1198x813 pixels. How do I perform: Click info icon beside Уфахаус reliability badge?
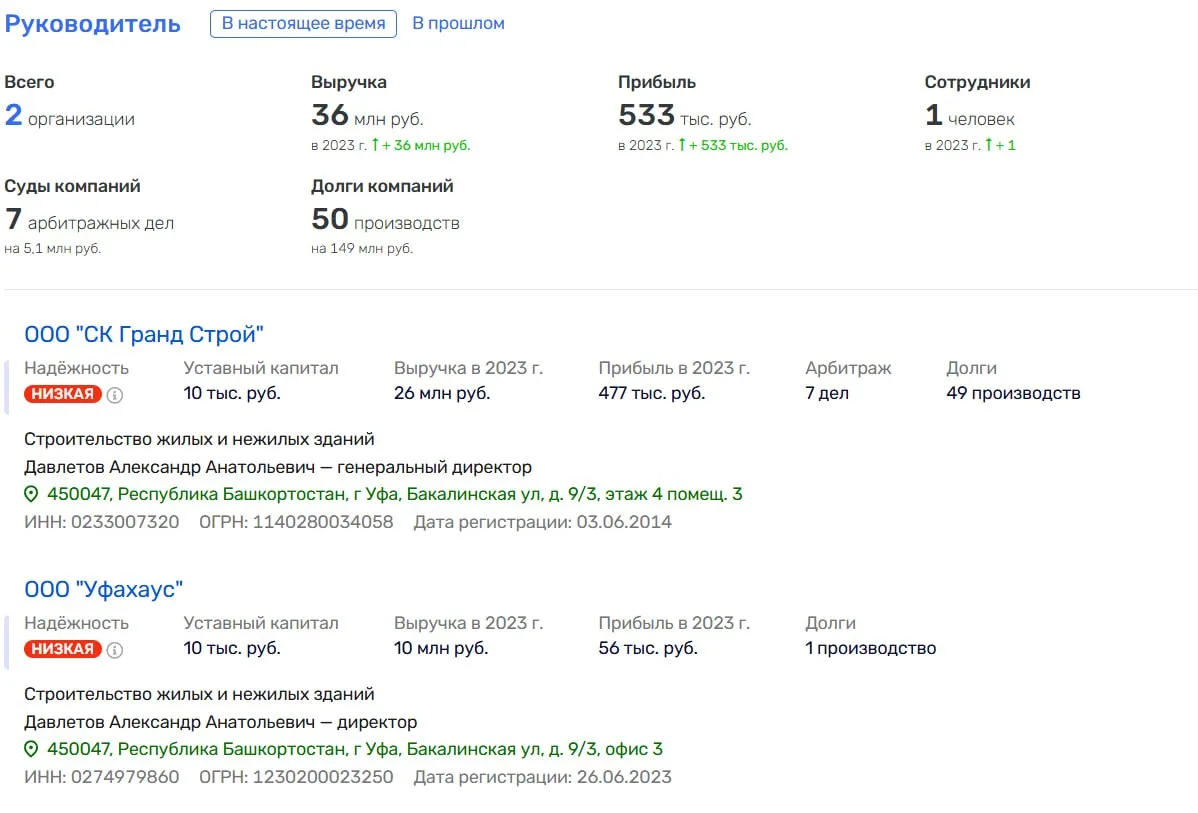pyautogui.click(x=115, y=650)
